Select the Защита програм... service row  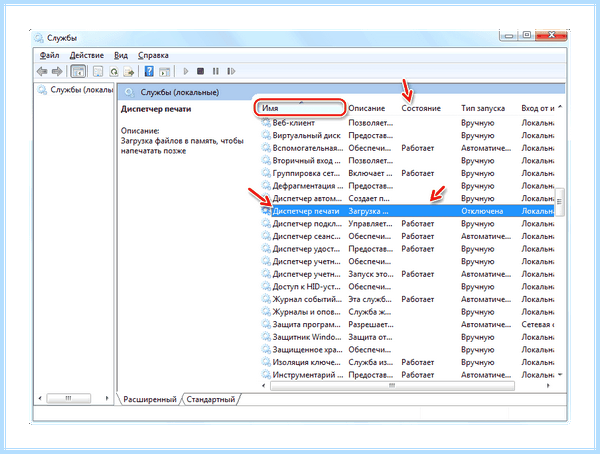click(x=407, y=325)
